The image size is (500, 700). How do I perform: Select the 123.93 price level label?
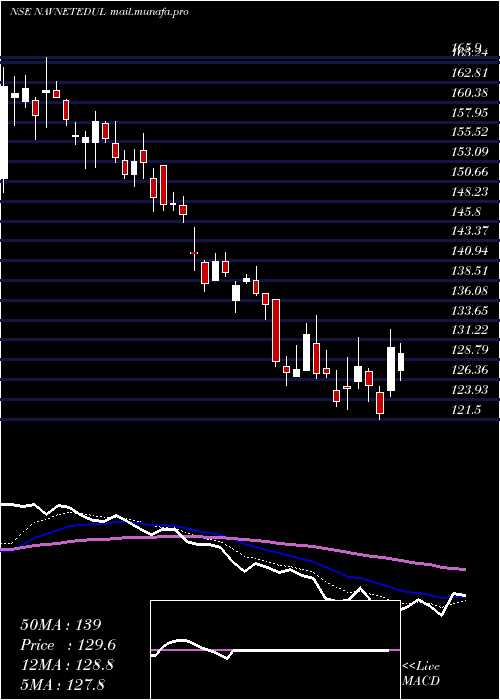(469, 390)
